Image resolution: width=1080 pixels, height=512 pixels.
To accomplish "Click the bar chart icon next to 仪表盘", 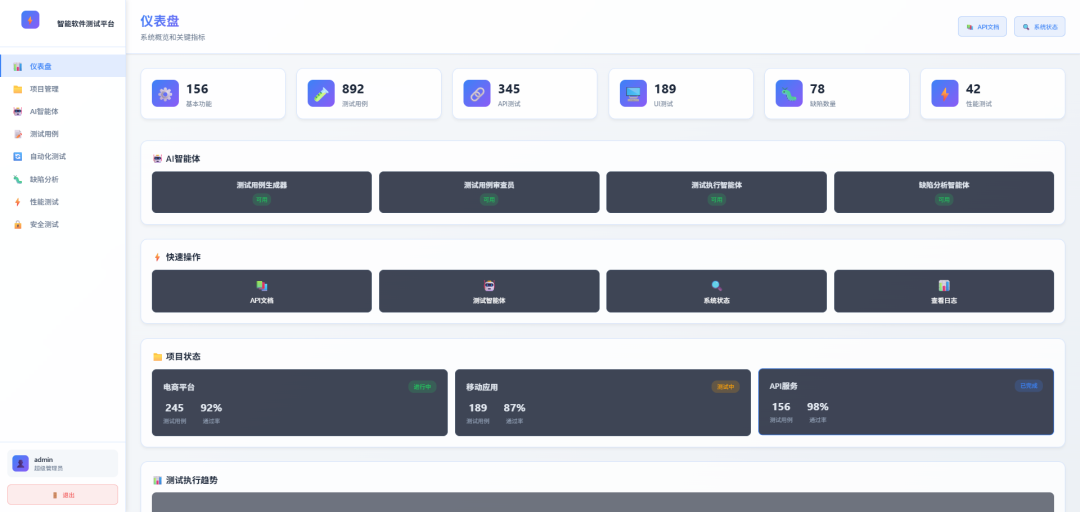I will pyautogui.click(x=17, y=67).
